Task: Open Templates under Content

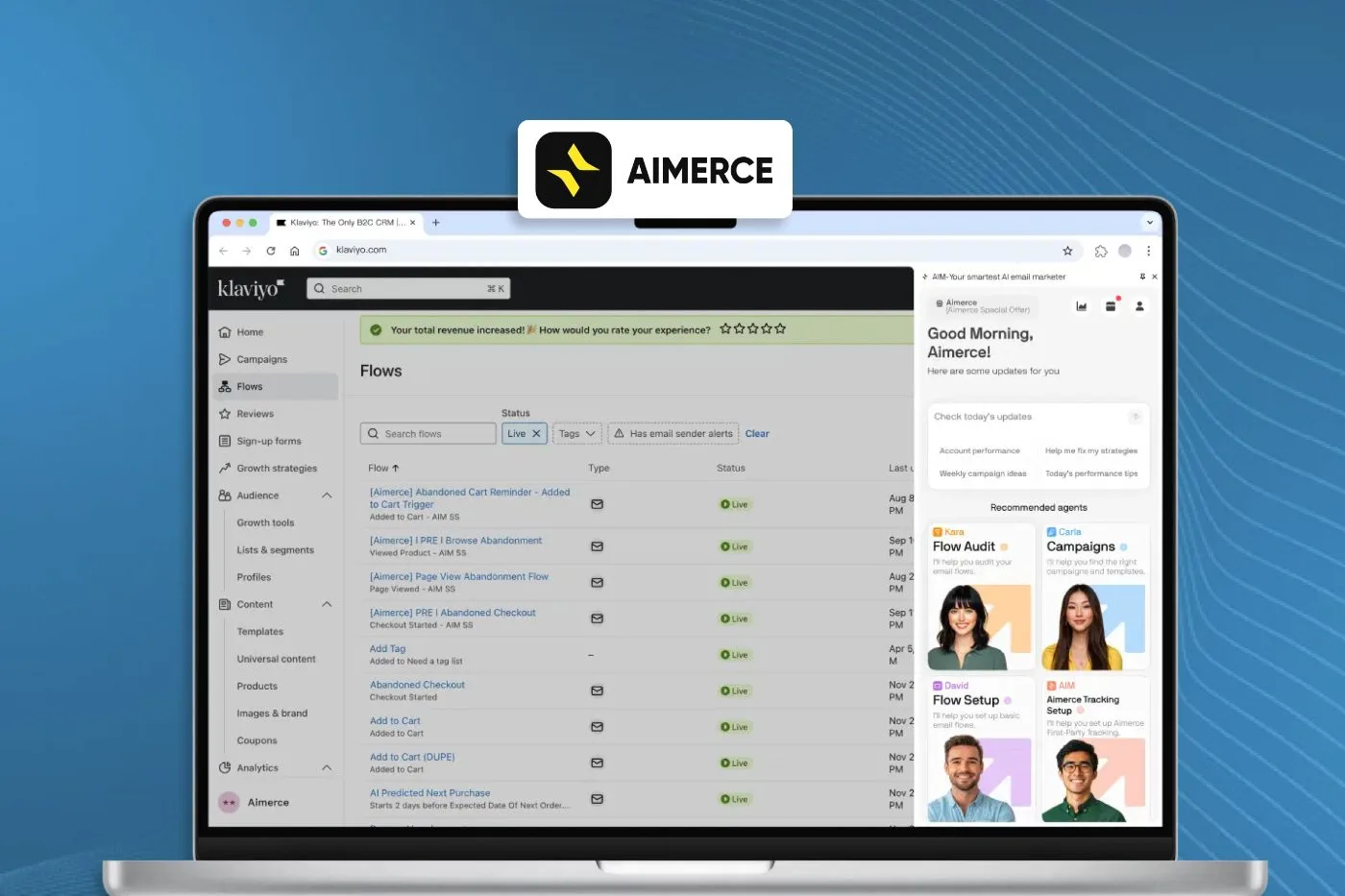Action: coord(259,632)
